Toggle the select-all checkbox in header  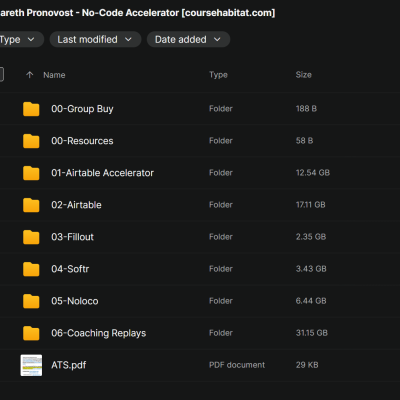(1, 74)
